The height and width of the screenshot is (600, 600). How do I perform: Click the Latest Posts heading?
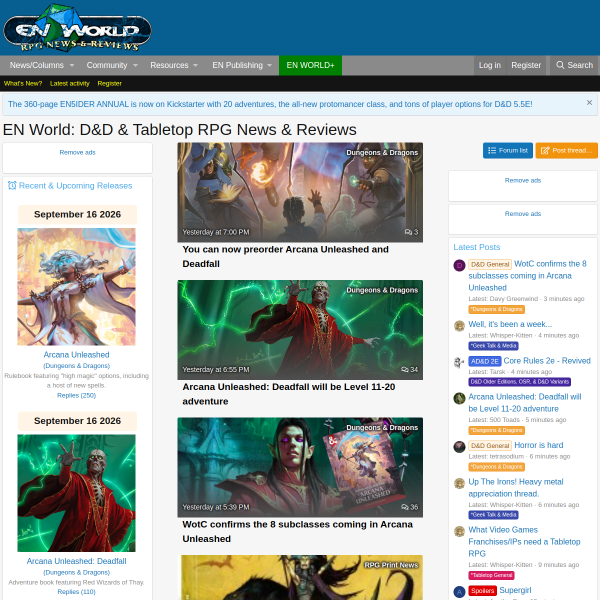(x=477, y=247)
